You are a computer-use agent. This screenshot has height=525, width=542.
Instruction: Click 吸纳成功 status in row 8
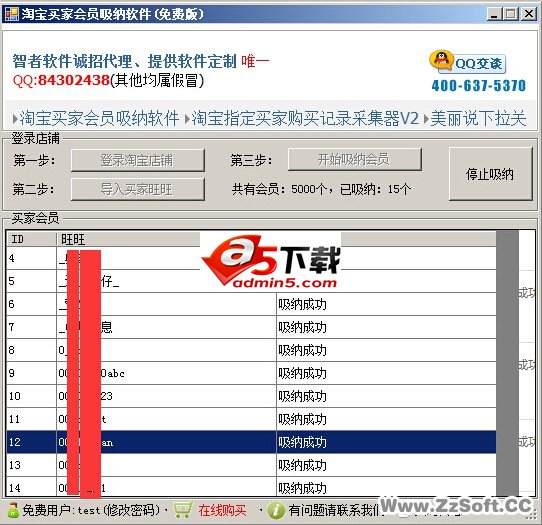[302, 350]
